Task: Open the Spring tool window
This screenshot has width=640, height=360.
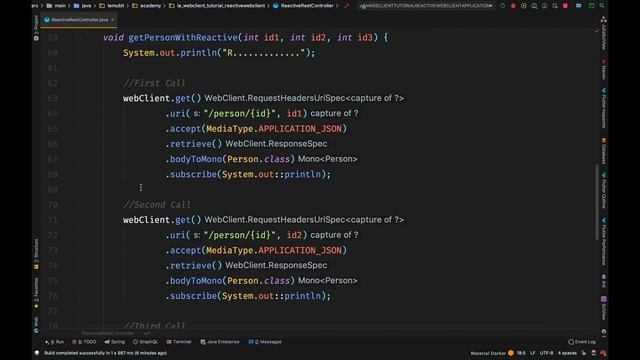Action: click(x=115, y=342)
